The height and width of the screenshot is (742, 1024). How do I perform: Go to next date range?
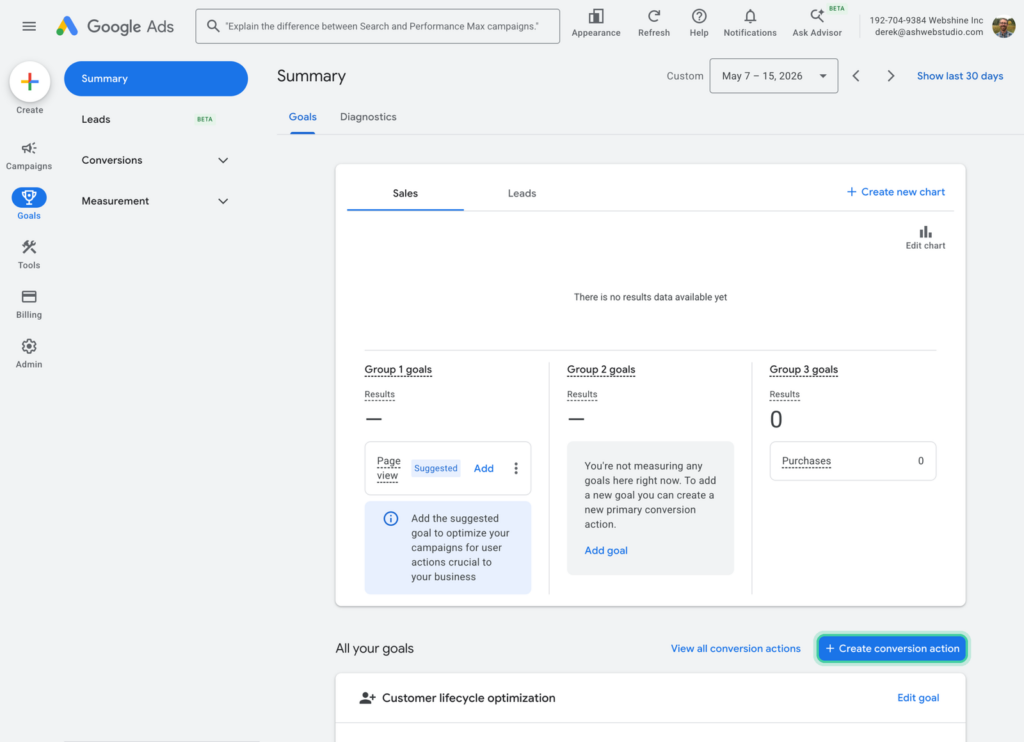click(891, 76)
